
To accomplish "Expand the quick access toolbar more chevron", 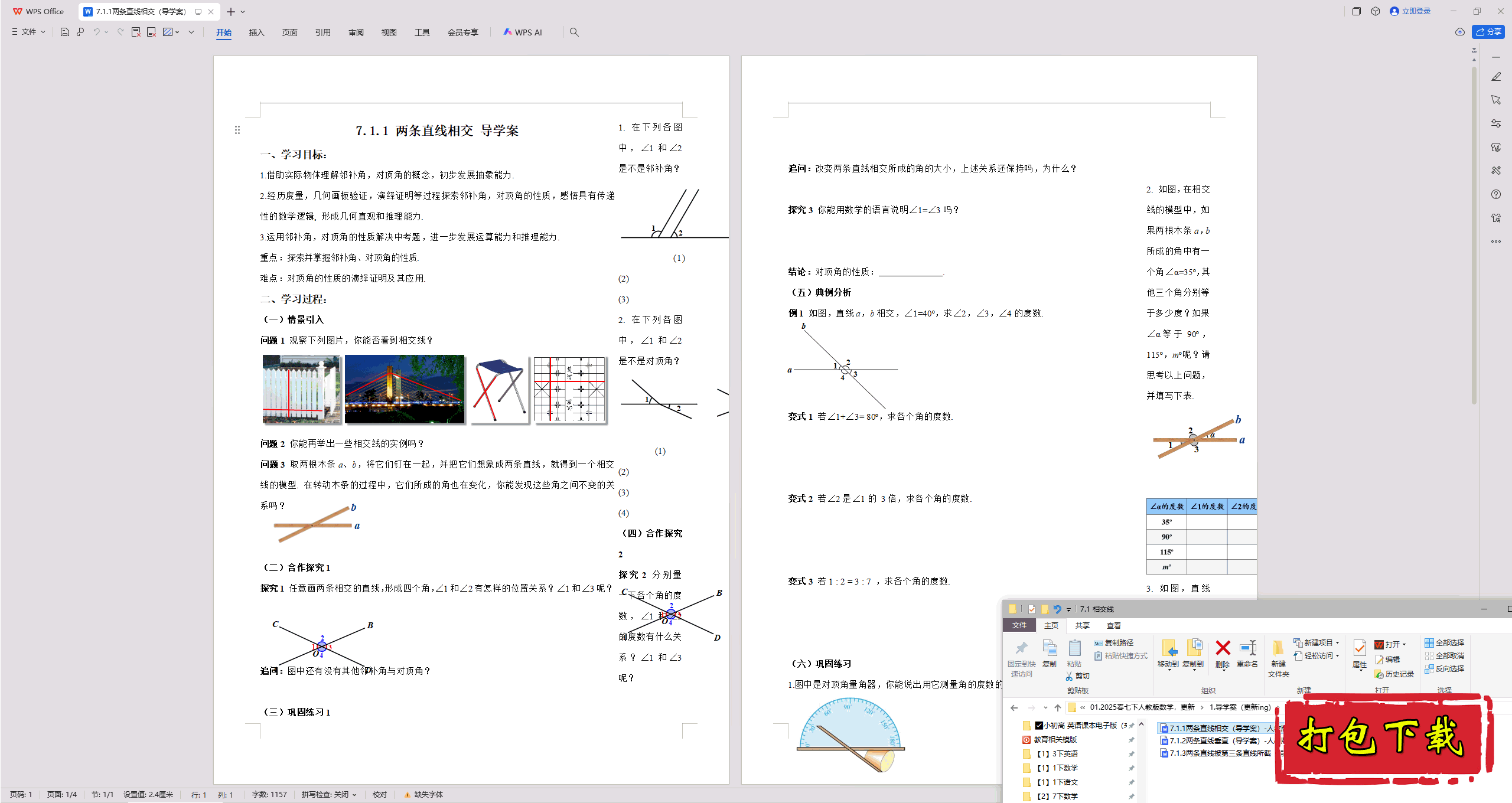I will [x=191, y=32].
